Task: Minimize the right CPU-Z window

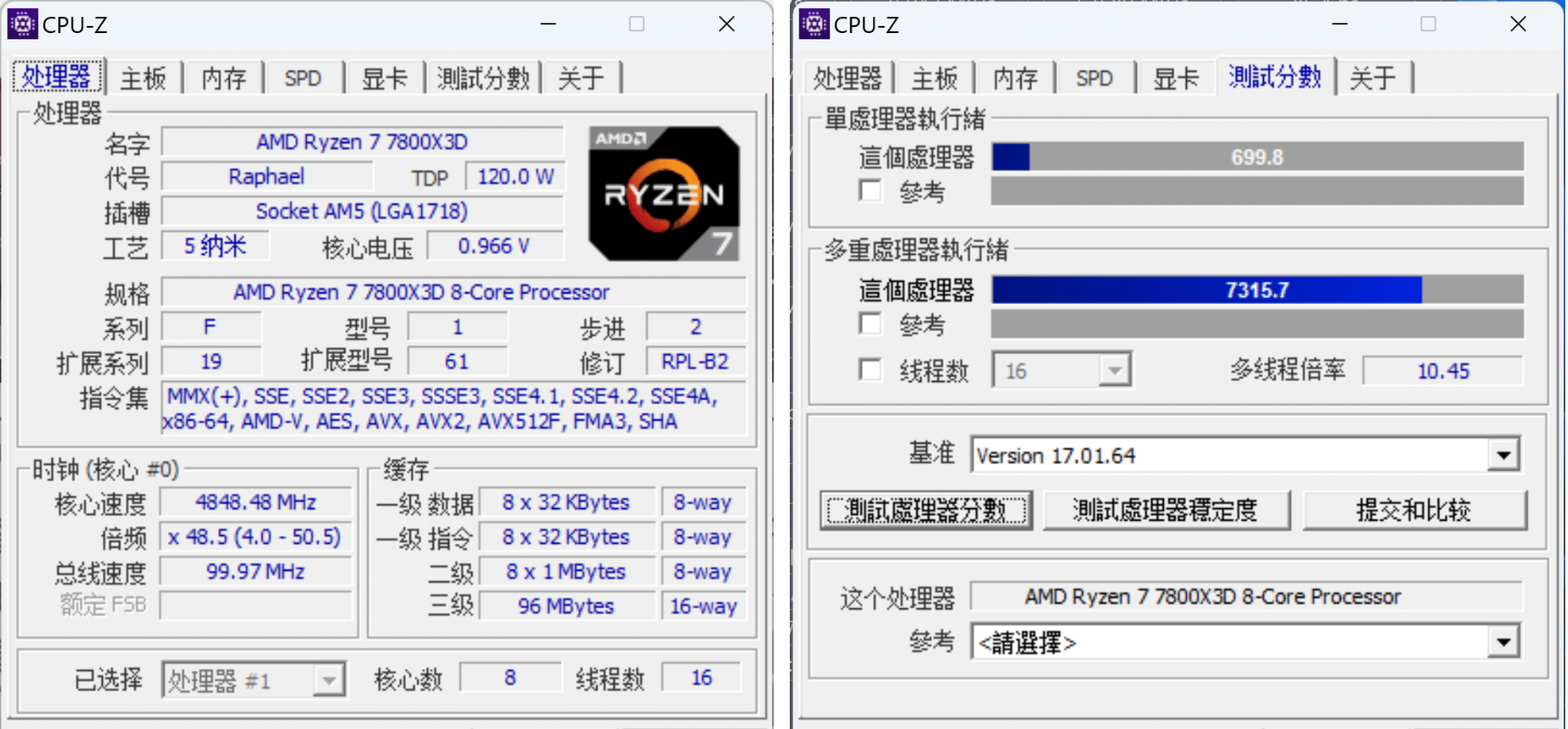Action: click(1340, 24)
